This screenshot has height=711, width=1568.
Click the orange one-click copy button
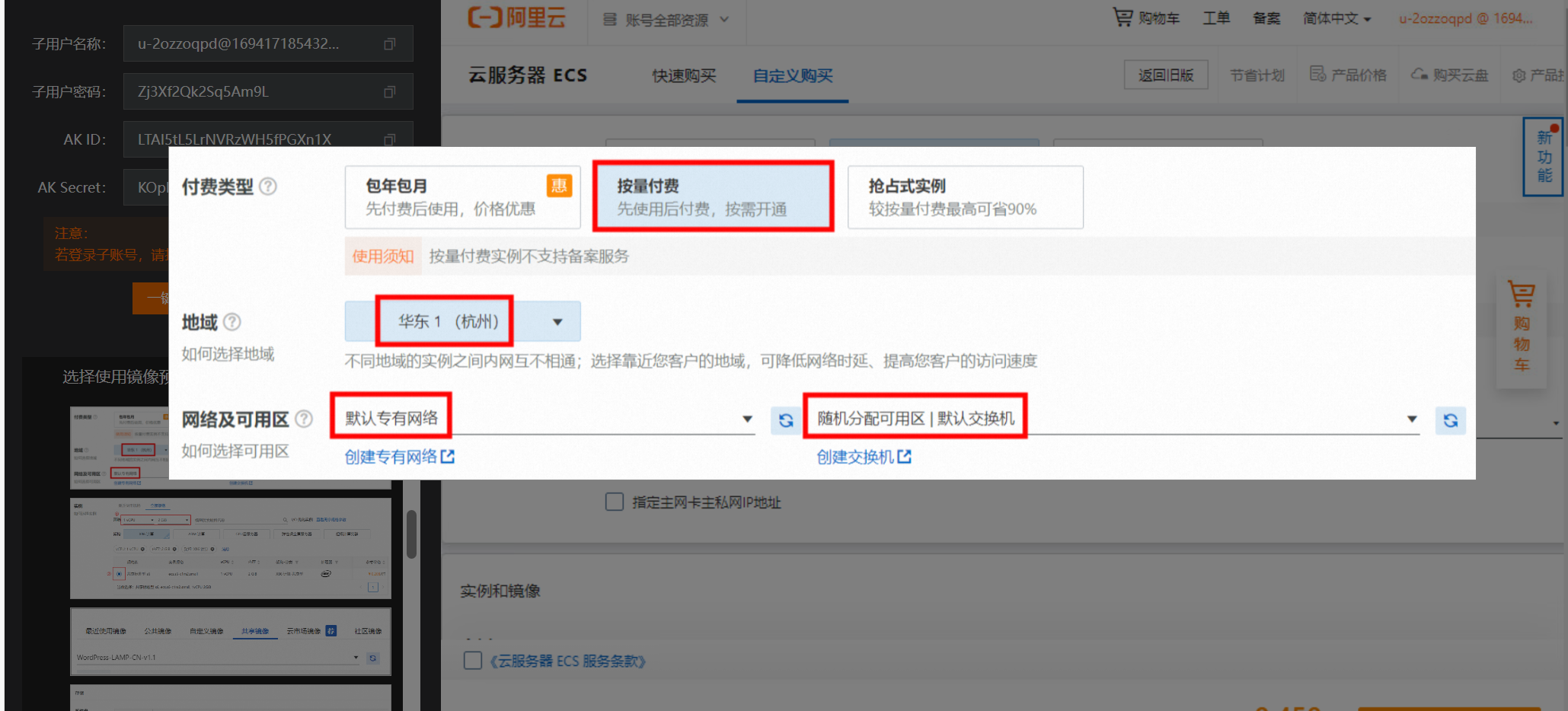(151, 298)
